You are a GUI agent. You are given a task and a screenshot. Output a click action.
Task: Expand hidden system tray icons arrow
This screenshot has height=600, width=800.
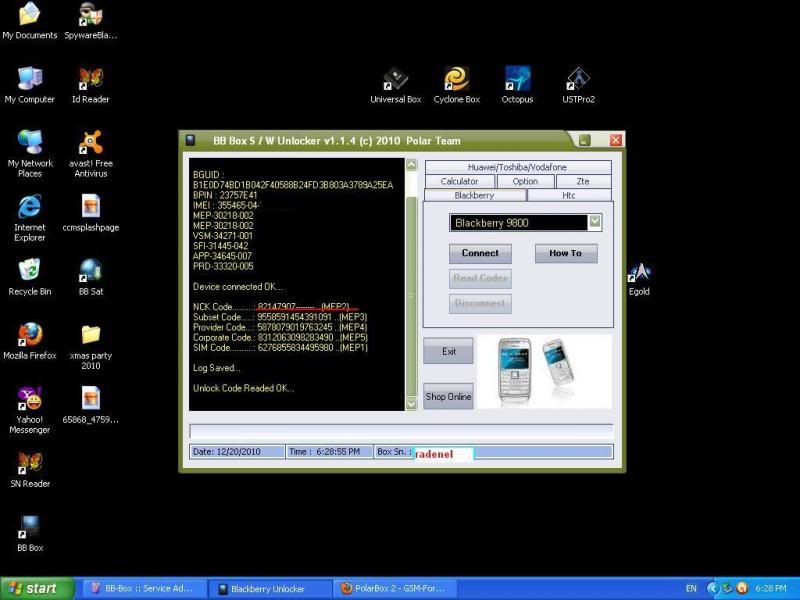click(712, 588)
